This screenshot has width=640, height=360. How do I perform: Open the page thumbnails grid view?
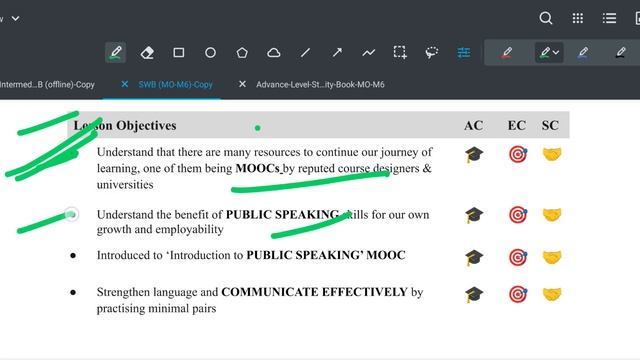point(578,18)
